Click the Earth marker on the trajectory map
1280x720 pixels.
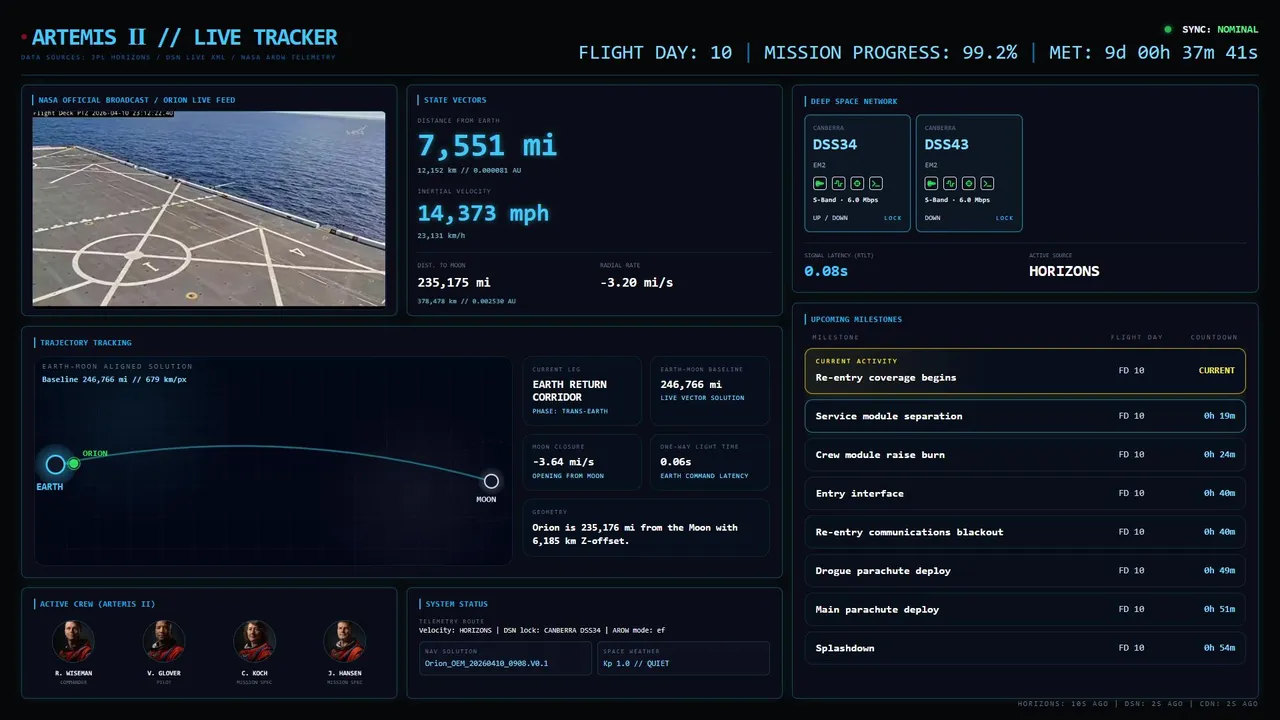click(x=55, y=464)
